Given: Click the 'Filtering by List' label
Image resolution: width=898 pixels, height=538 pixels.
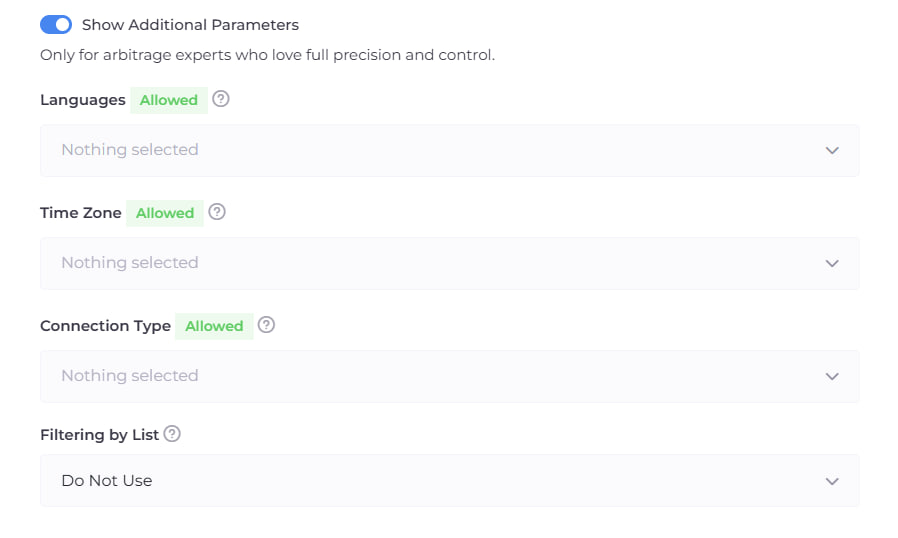Looking at the screenshot, I should pyautogui.click(x=100, y=435).
